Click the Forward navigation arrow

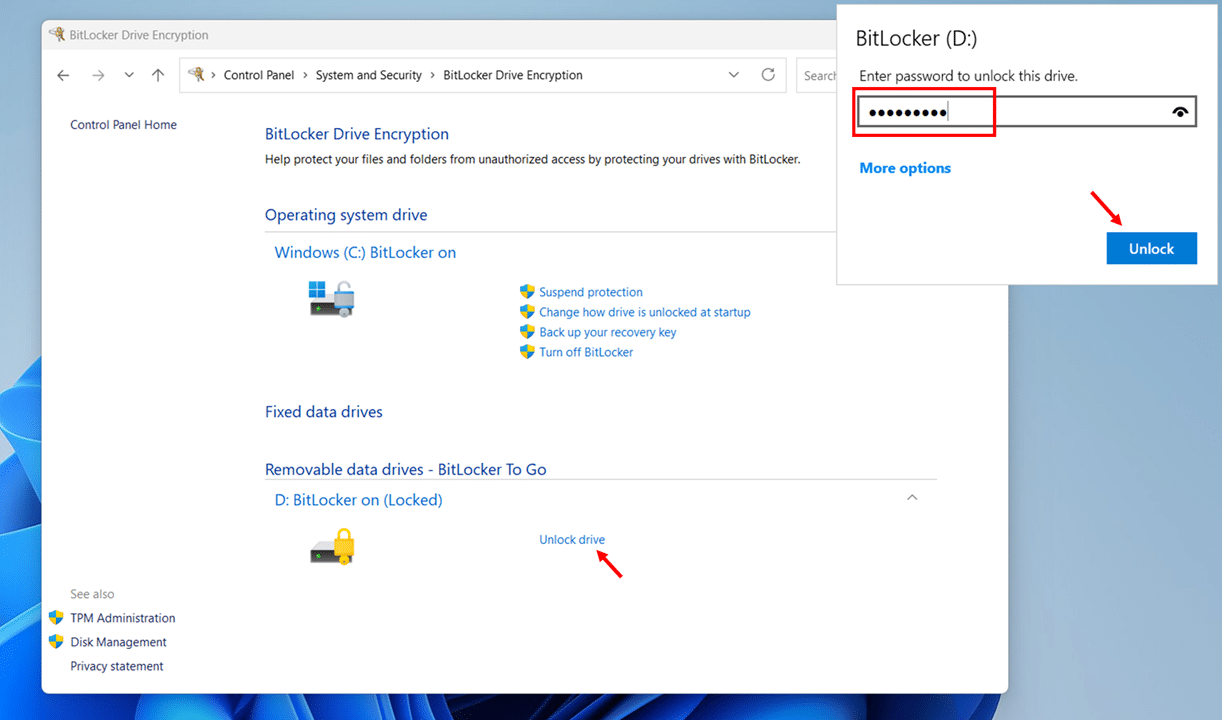click(x=97, y=75)
